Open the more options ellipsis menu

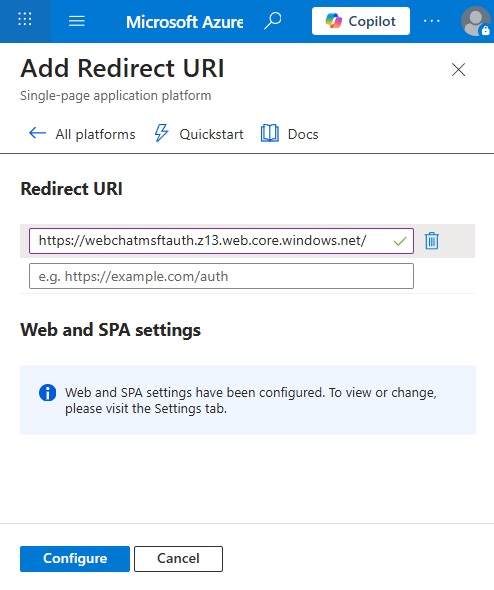[432, 21]
